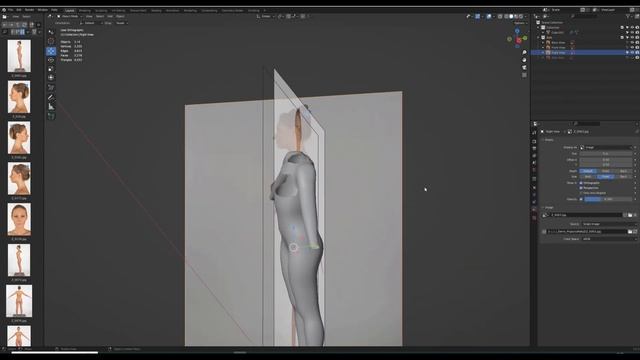Select the Measure tool in viewport toolbar
640x360 pixels.
(51, 107)
